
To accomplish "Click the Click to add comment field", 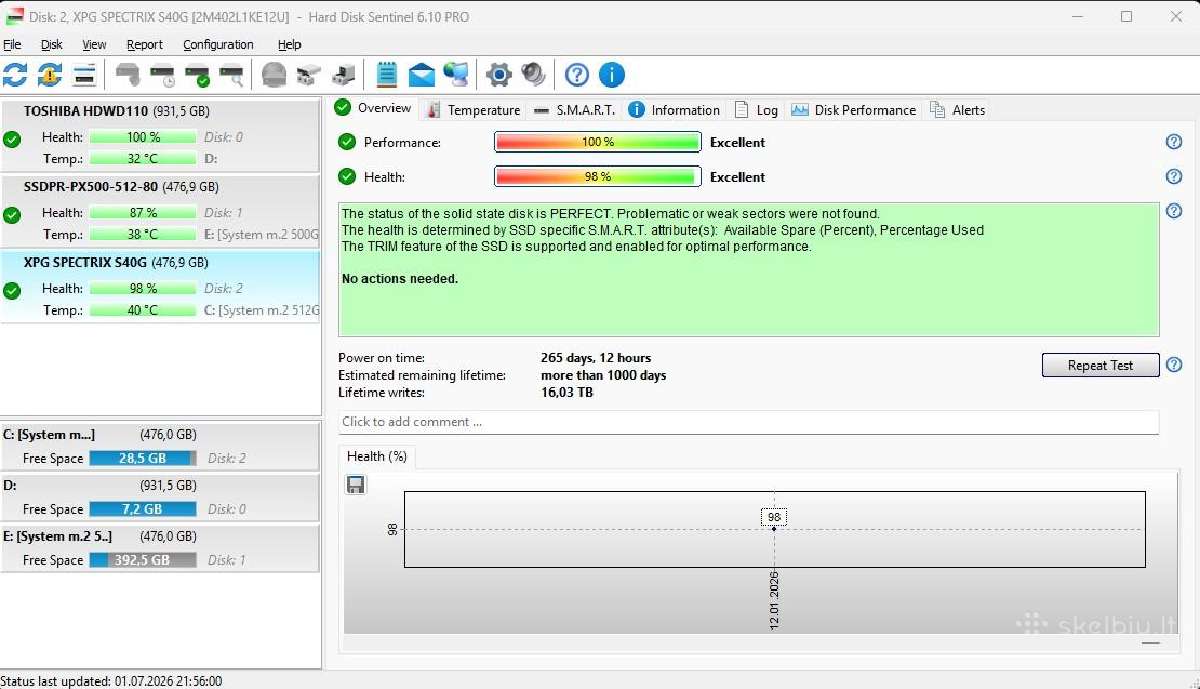I will coord(748,422).
